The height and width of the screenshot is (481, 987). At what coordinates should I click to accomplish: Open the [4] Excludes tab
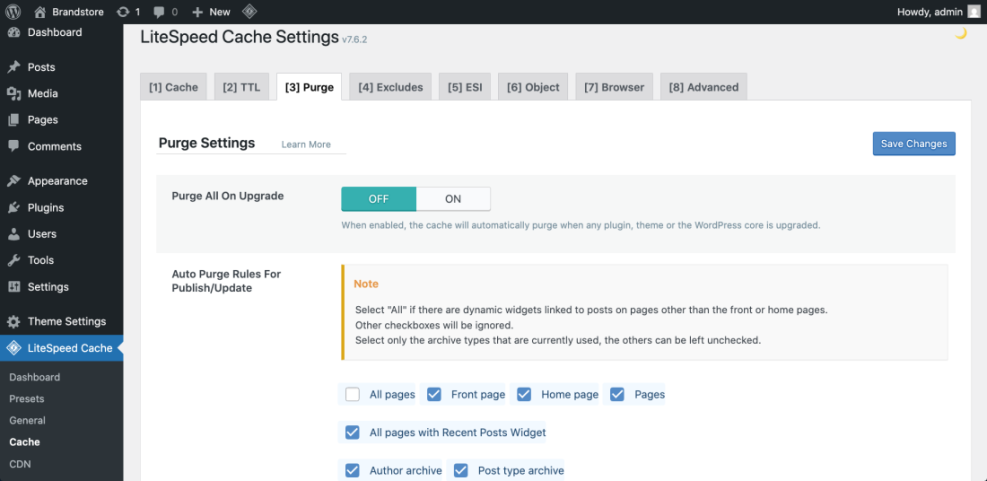coord(390,87)
